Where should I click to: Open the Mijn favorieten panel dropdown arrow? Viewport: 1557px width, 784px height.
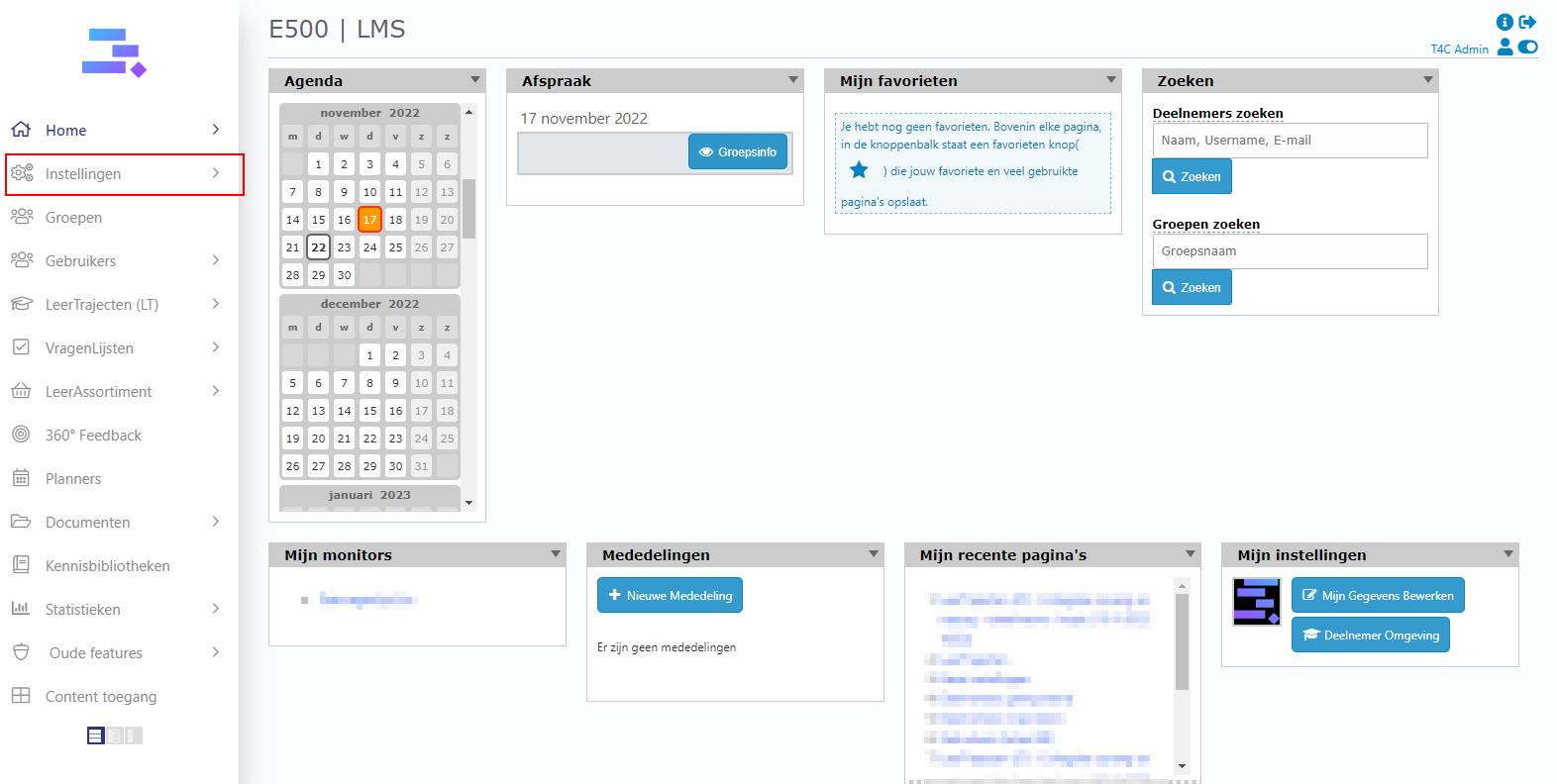(x=1111, y=80)
